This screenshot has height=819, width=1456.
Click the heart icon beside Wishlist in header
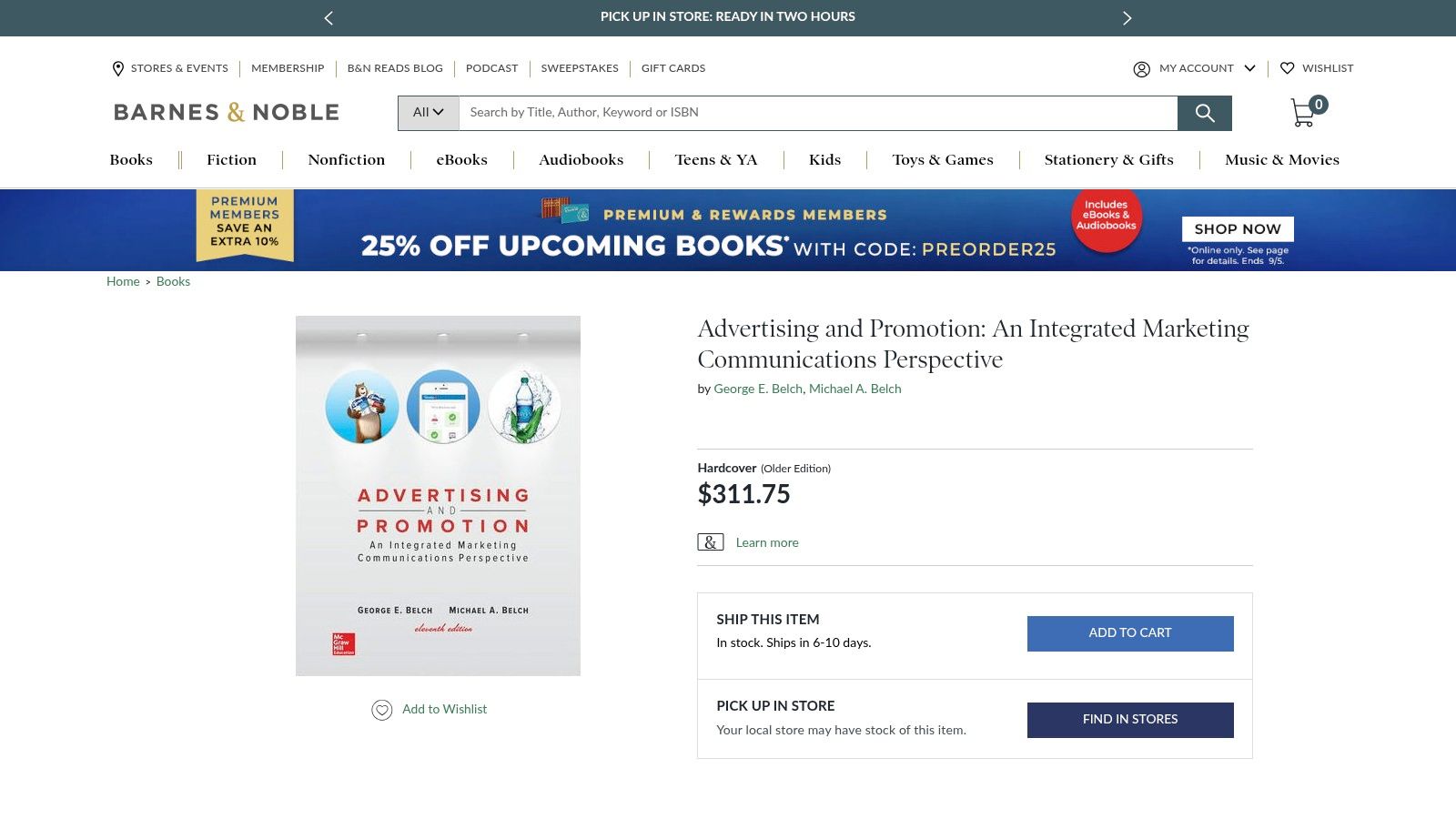1287,68
